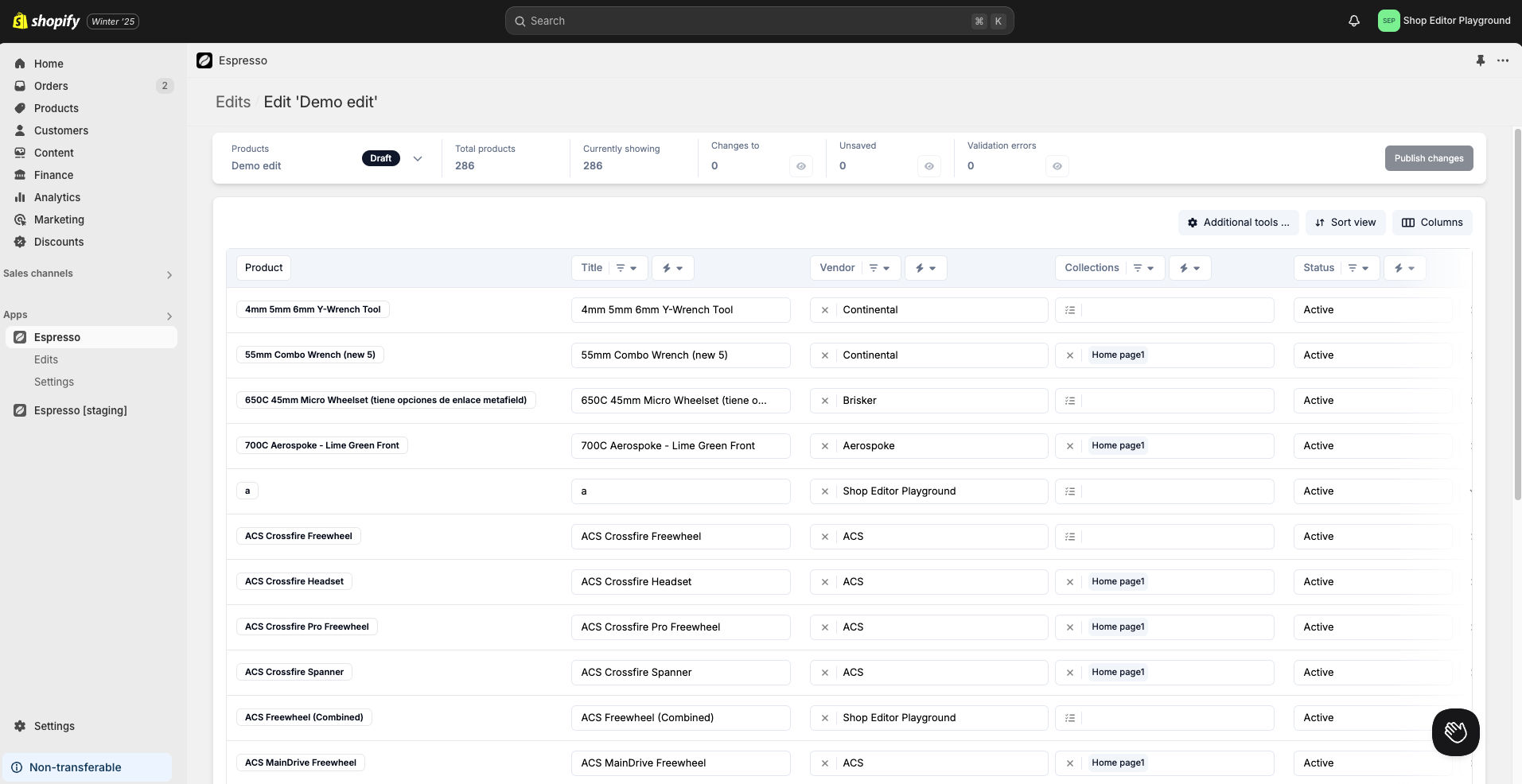Pin the Espresso app using pin icon
This screenshot has height=784, width=1522.
click(1480, 60)
